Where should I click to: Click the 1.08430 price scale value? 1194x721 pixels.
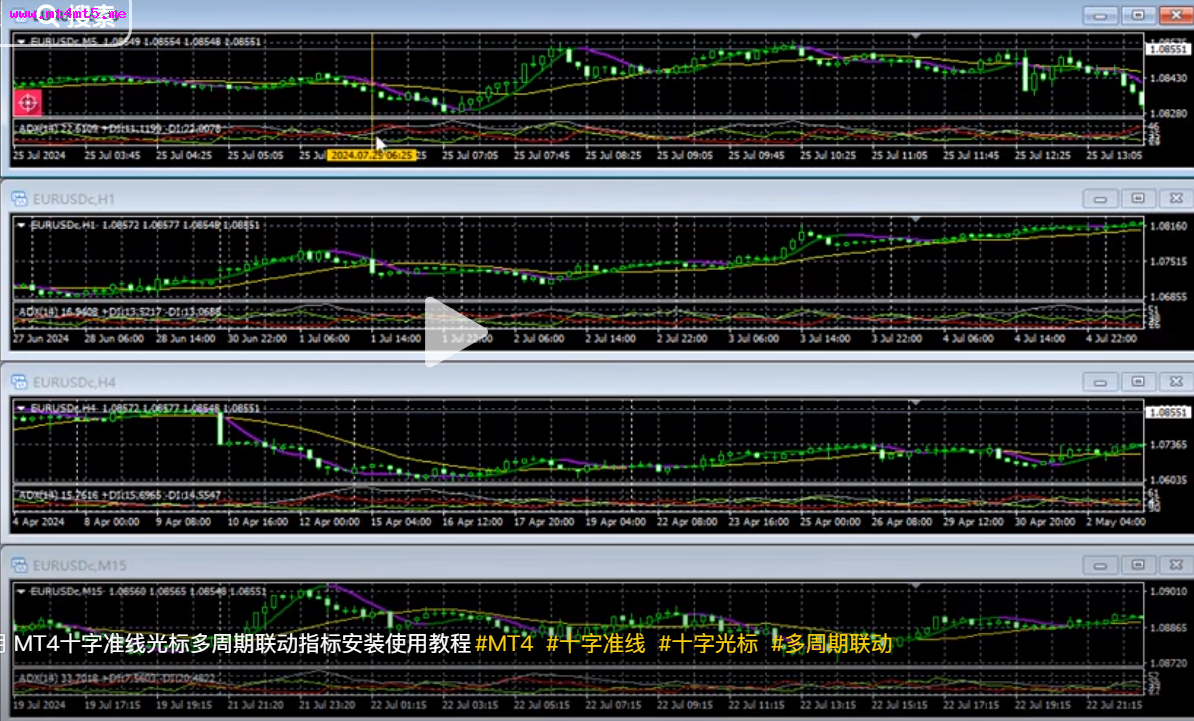coord(1168,78)
